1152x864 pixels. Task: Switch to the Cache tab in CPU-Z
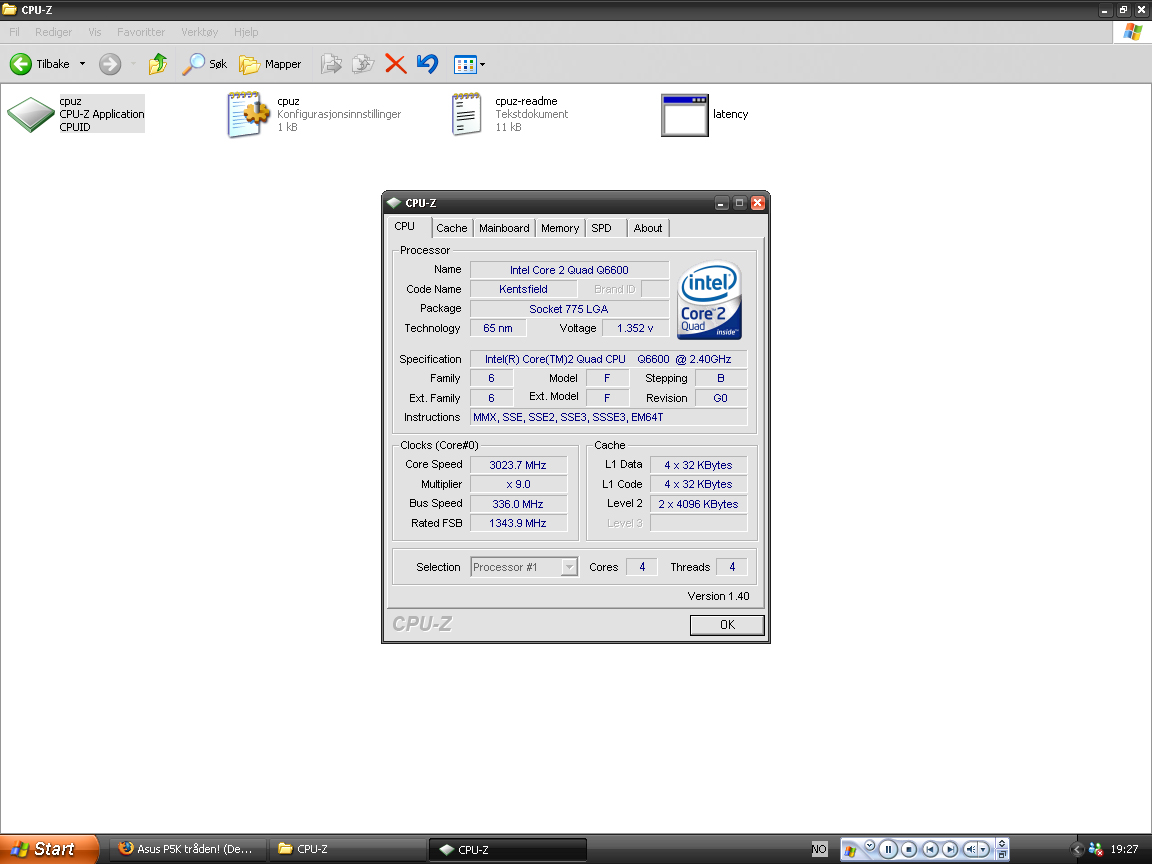(x=451, y=228)
